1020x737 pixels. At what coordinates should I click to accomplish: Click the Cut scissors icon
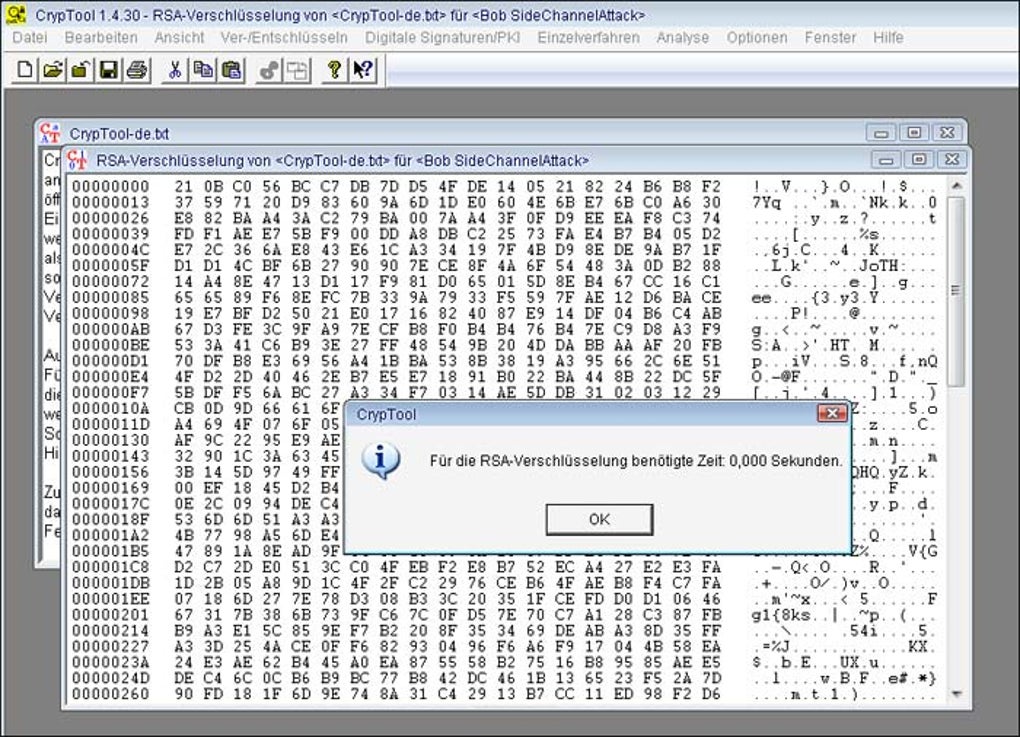(174, 70)
